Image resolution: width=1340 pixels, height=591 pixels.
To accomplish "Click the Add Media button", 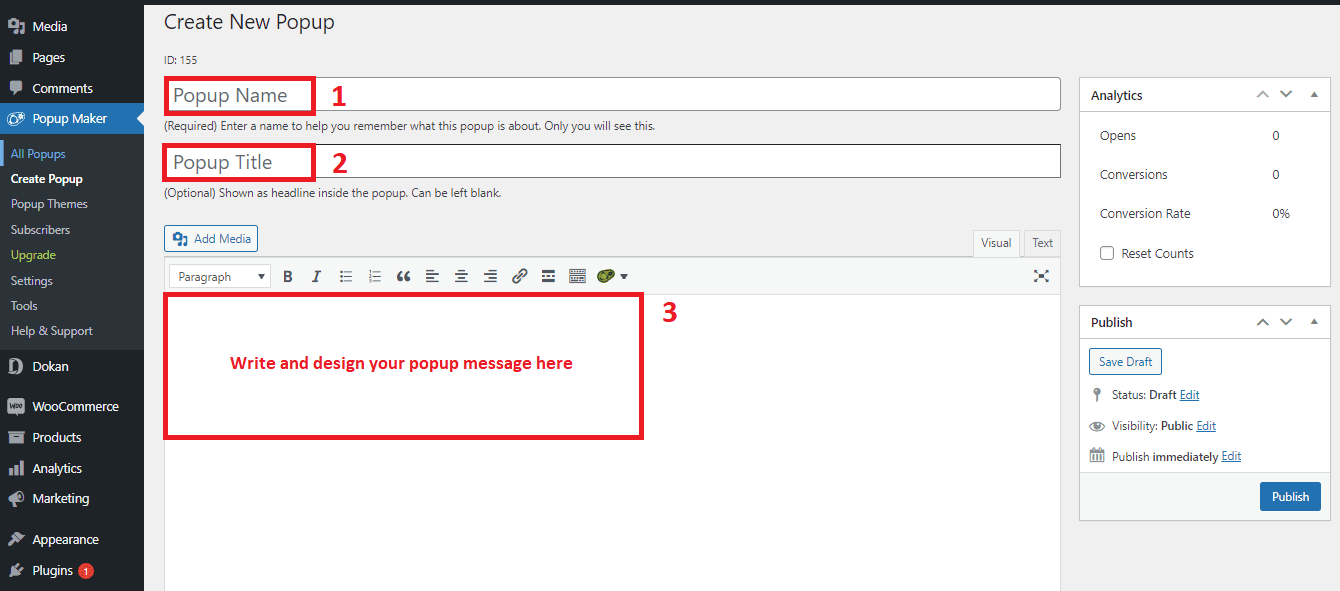I will 211,239.
